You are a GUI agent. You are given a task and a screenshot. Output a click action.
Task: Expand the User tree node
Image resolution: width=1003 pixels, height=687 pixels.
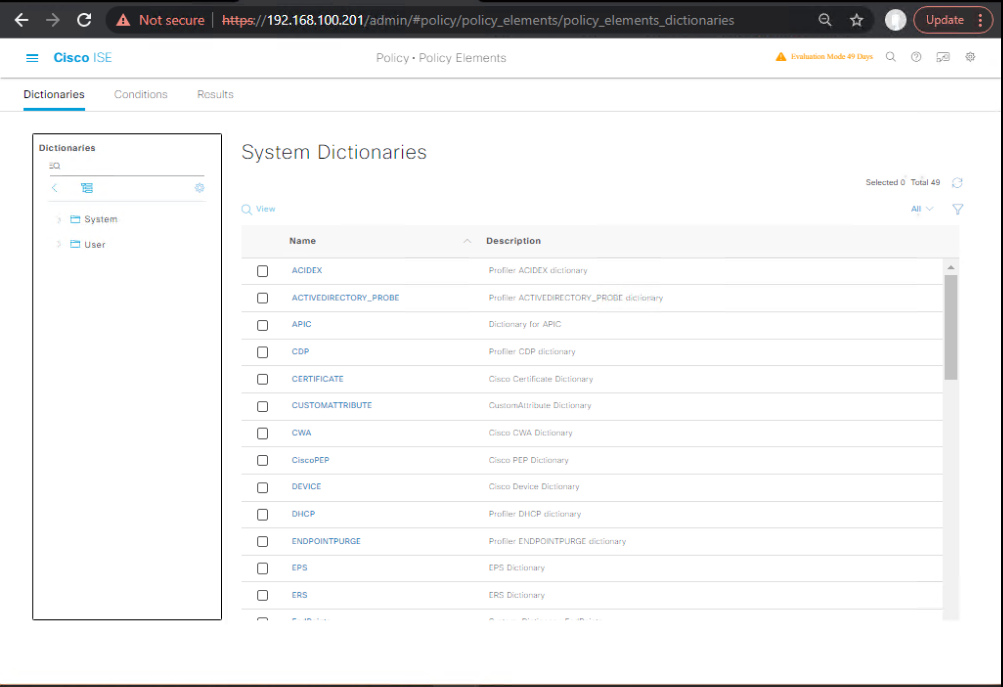[x=58, y=244]
